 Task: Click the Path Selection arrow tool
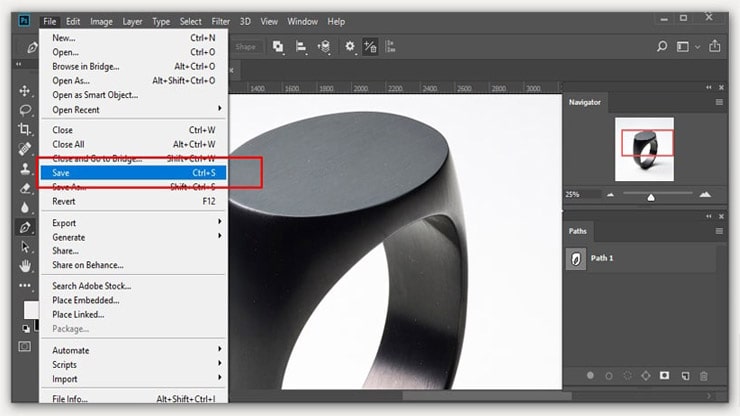25,247
